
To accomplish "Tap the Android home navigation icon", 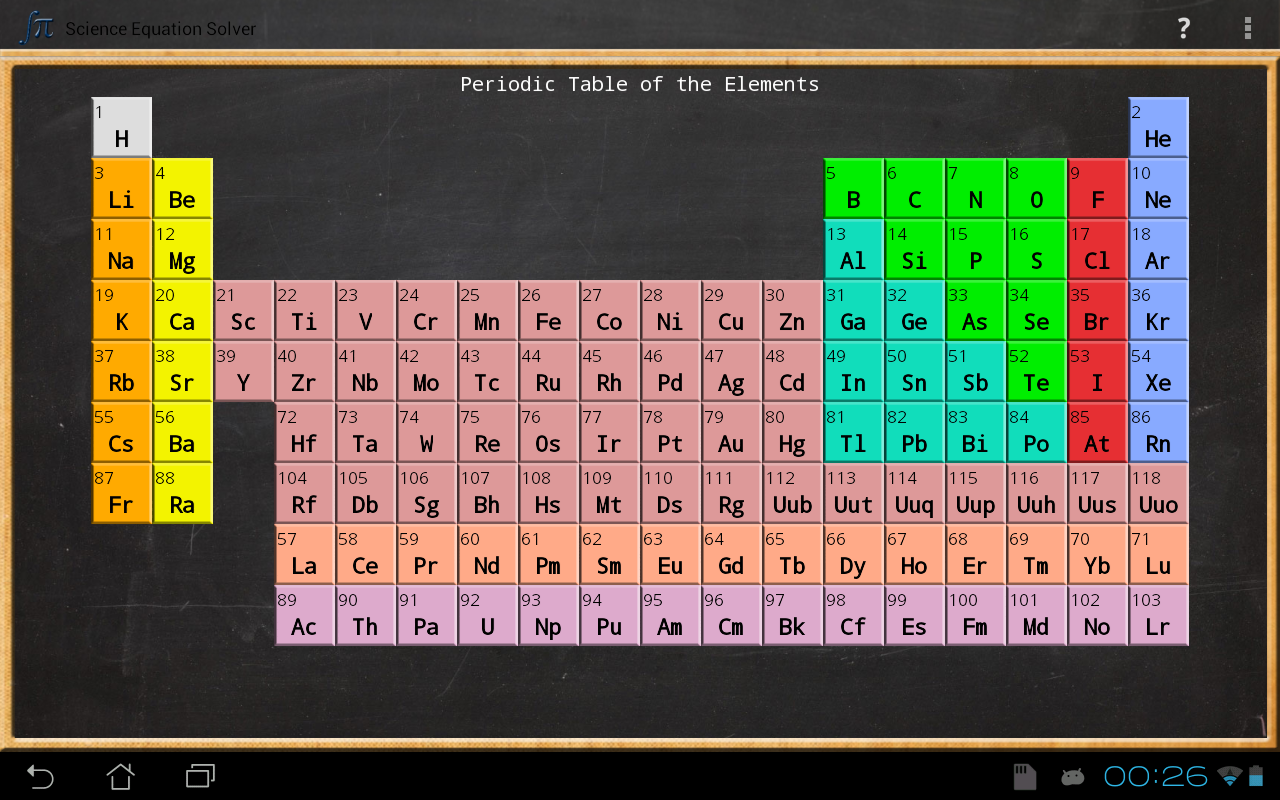I will coord(121,776).
